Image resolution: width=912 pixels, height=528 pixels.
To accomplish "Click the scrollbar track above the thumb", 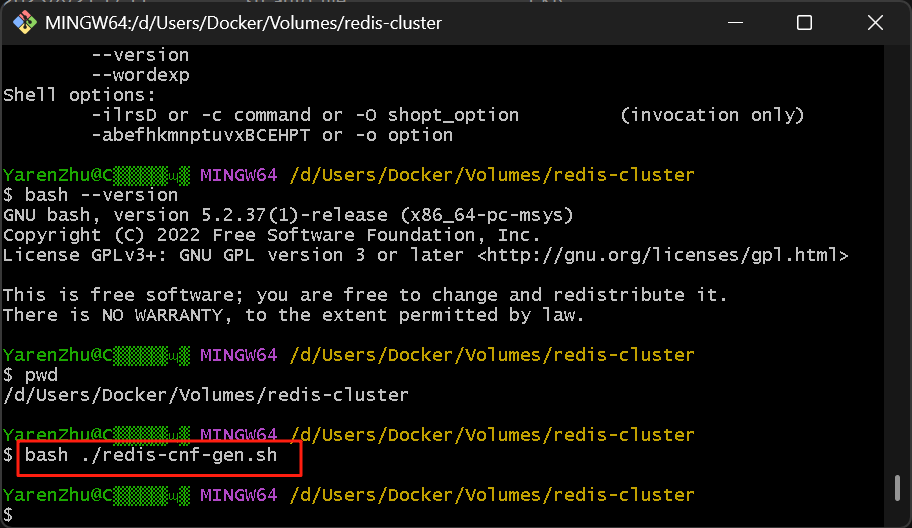I will [x=897, y=259].
